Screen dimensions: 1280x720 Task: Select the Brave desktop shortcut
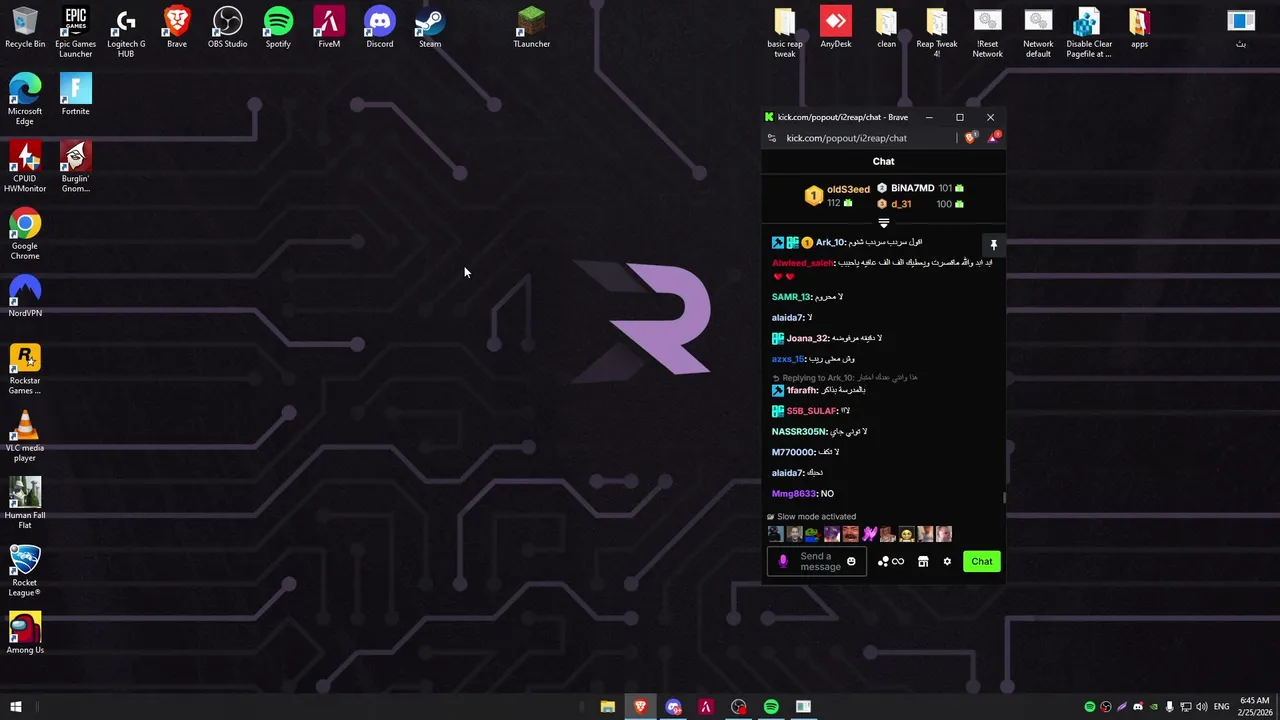[177, 28]
